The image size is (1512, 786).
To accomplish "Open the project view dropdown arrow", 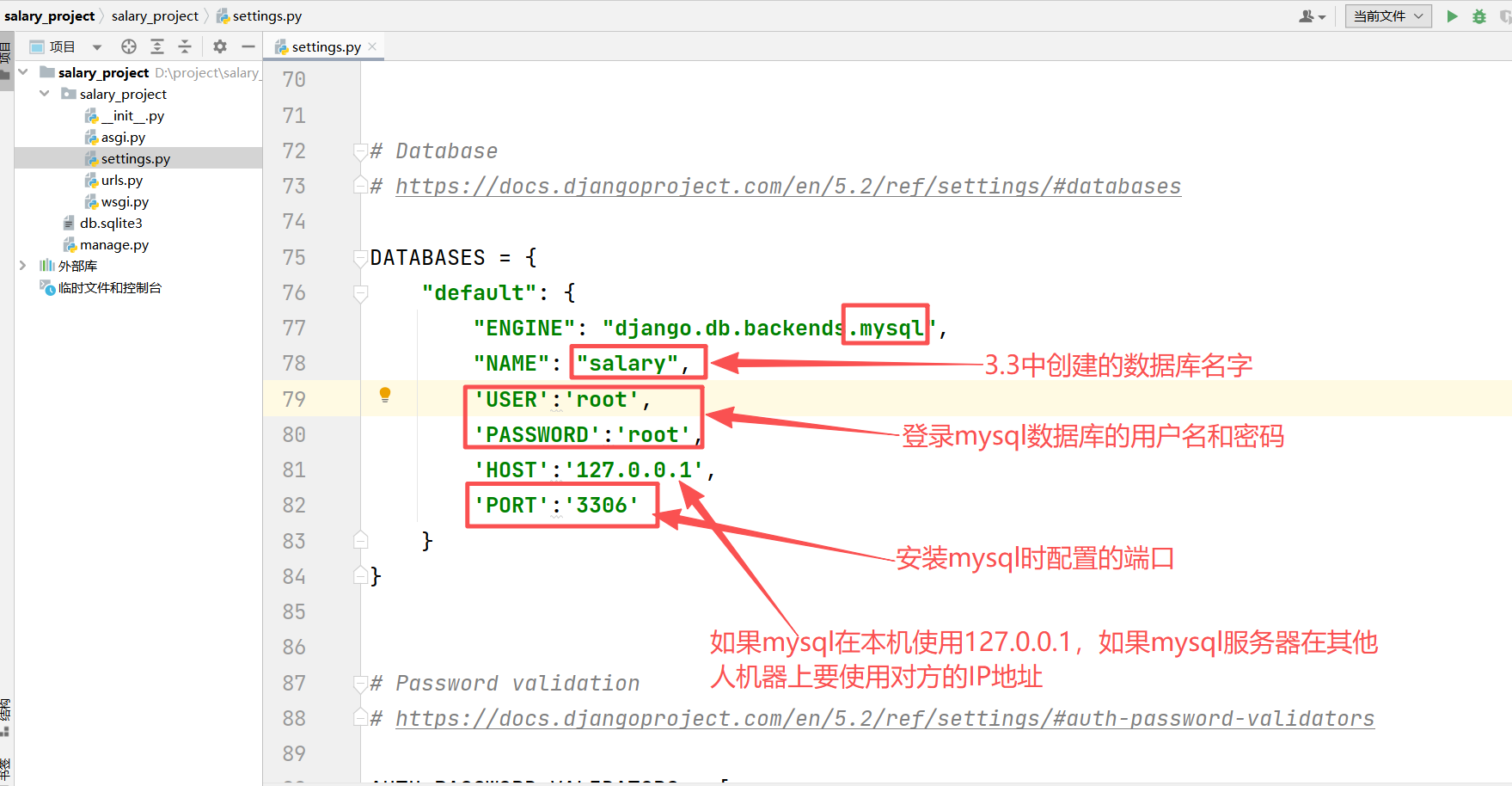I will click(x=97, y=47).
